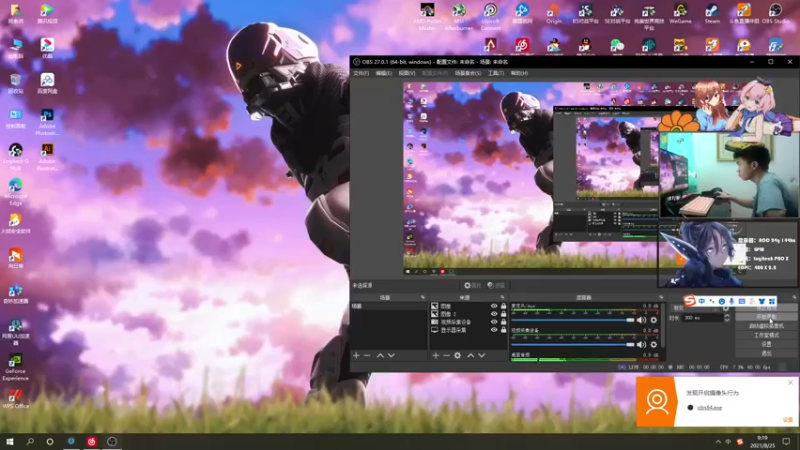Open the Origin desktop shortcut
This screenshot has width=800, height=450.
pos(554,14)
